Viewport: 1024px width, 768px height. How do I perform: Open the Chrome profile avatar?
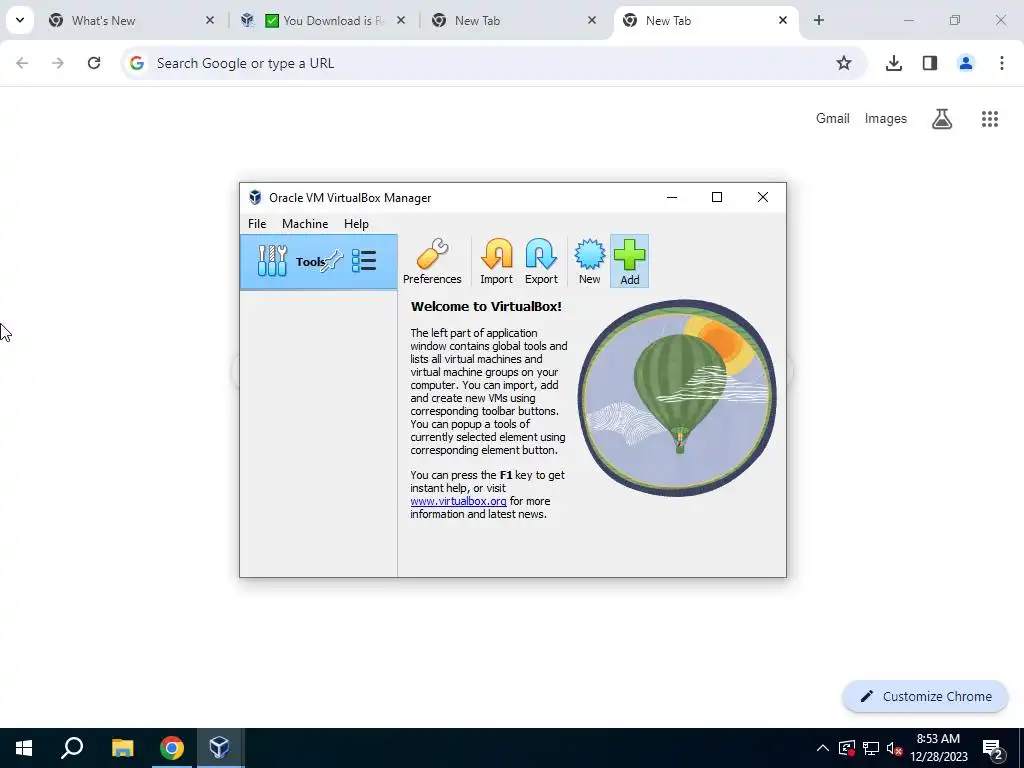pos(966,63)
